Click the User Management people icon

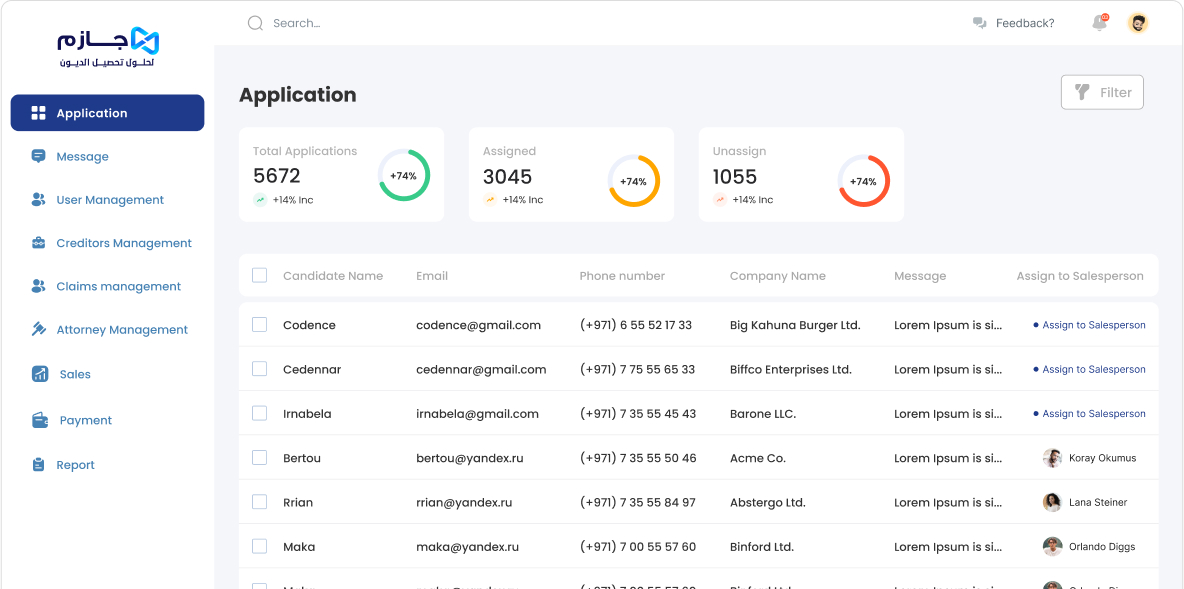(39, 199)
